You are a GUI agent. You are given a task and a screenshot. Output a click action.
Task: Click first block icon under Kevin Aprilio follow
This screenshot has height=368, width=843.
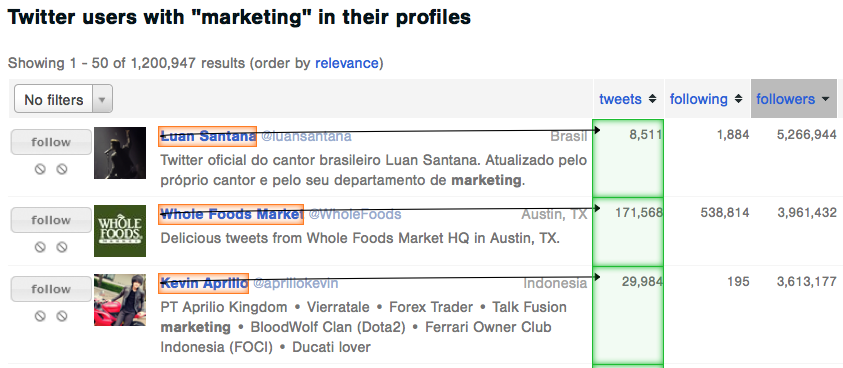(40, 316)
